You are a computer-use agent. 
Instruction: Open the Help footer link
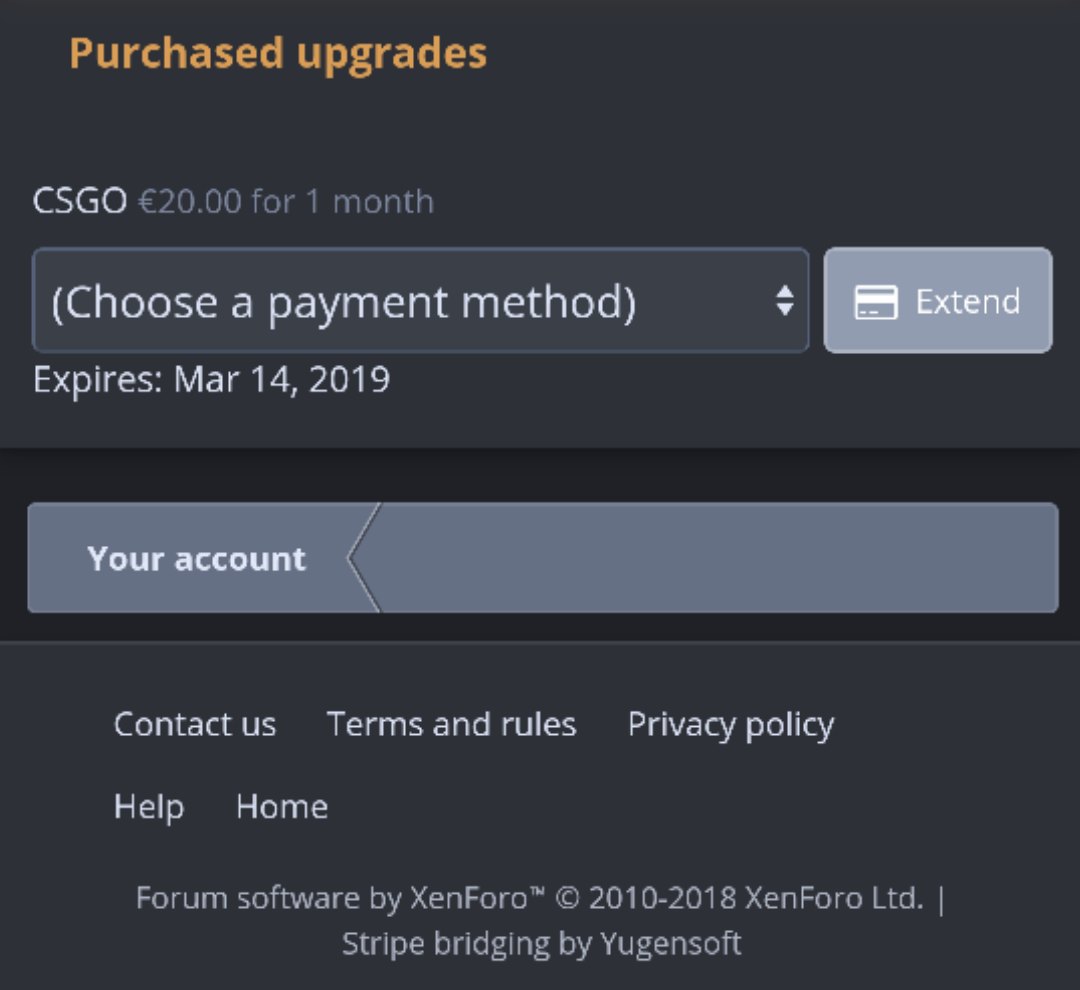coord(148,806)
